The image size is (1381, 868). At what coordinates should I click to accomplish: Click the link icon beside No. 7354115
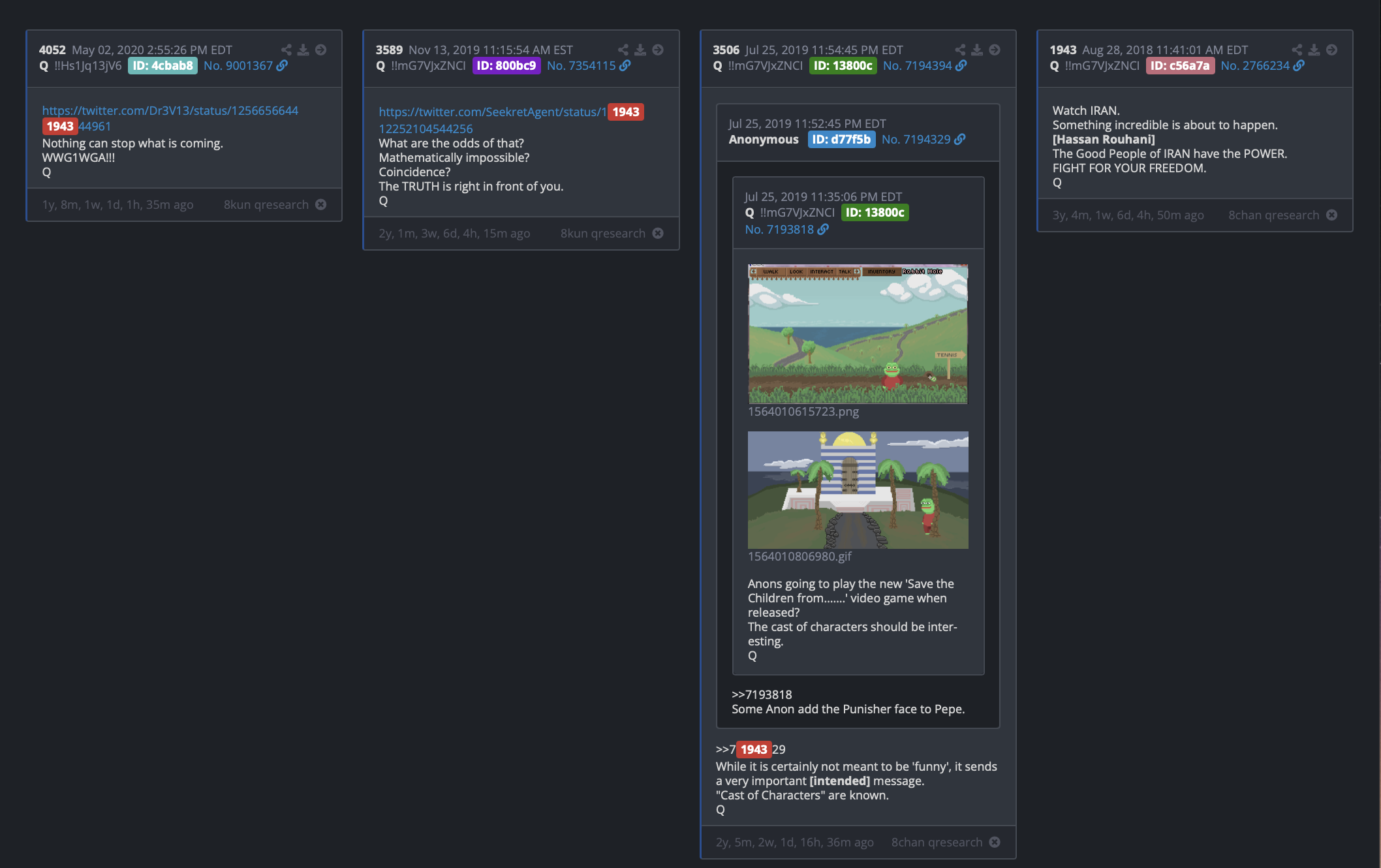(625, 65)
